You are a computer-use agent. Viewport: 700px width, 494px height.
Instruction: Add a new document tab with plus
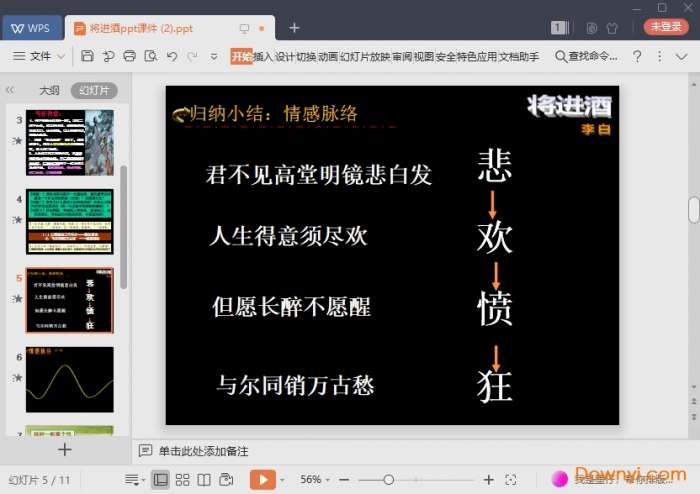[x=294, y=28]
